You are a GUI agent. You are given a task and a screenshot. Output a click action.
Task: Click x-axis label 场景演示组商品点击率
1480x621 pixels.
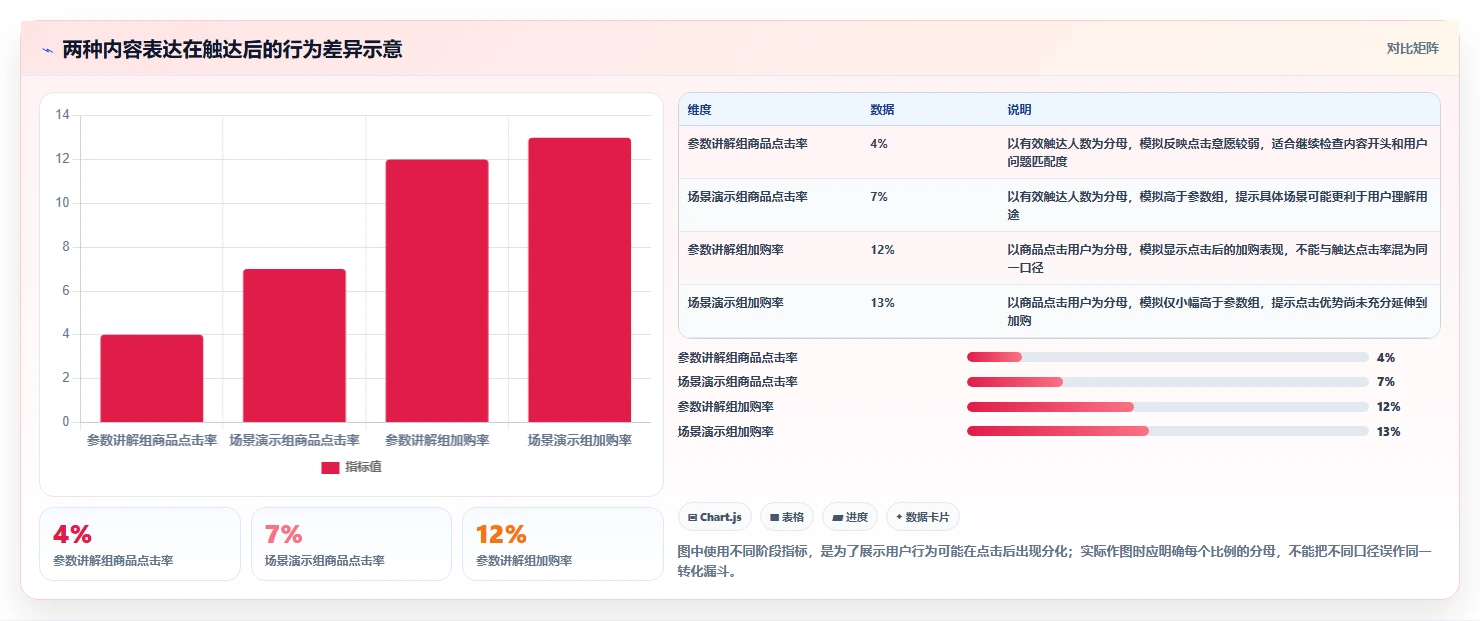294,440
